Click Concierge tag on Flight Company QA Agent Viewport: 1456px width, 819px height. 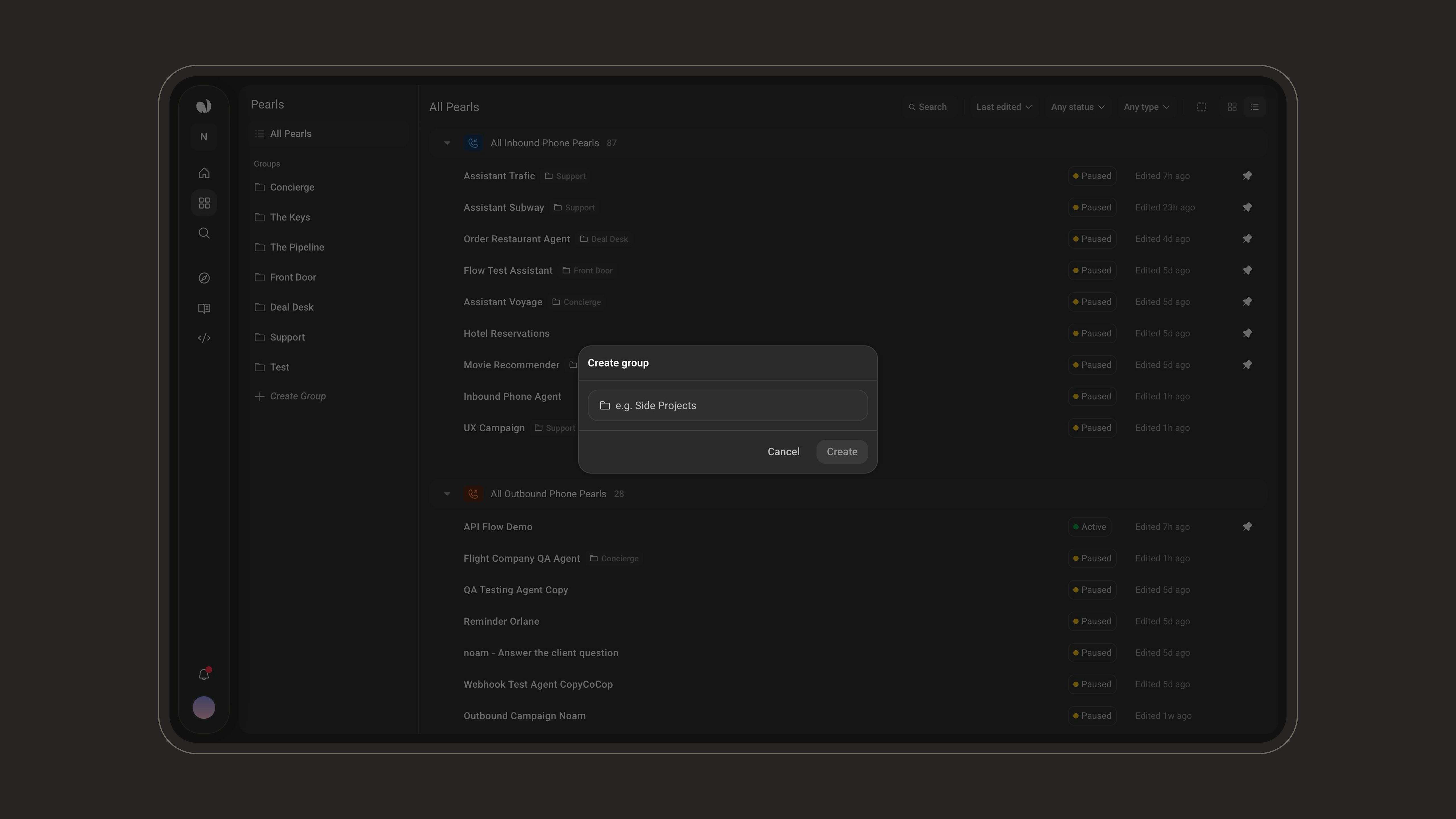pyautogui.click(x=614, y=559)
